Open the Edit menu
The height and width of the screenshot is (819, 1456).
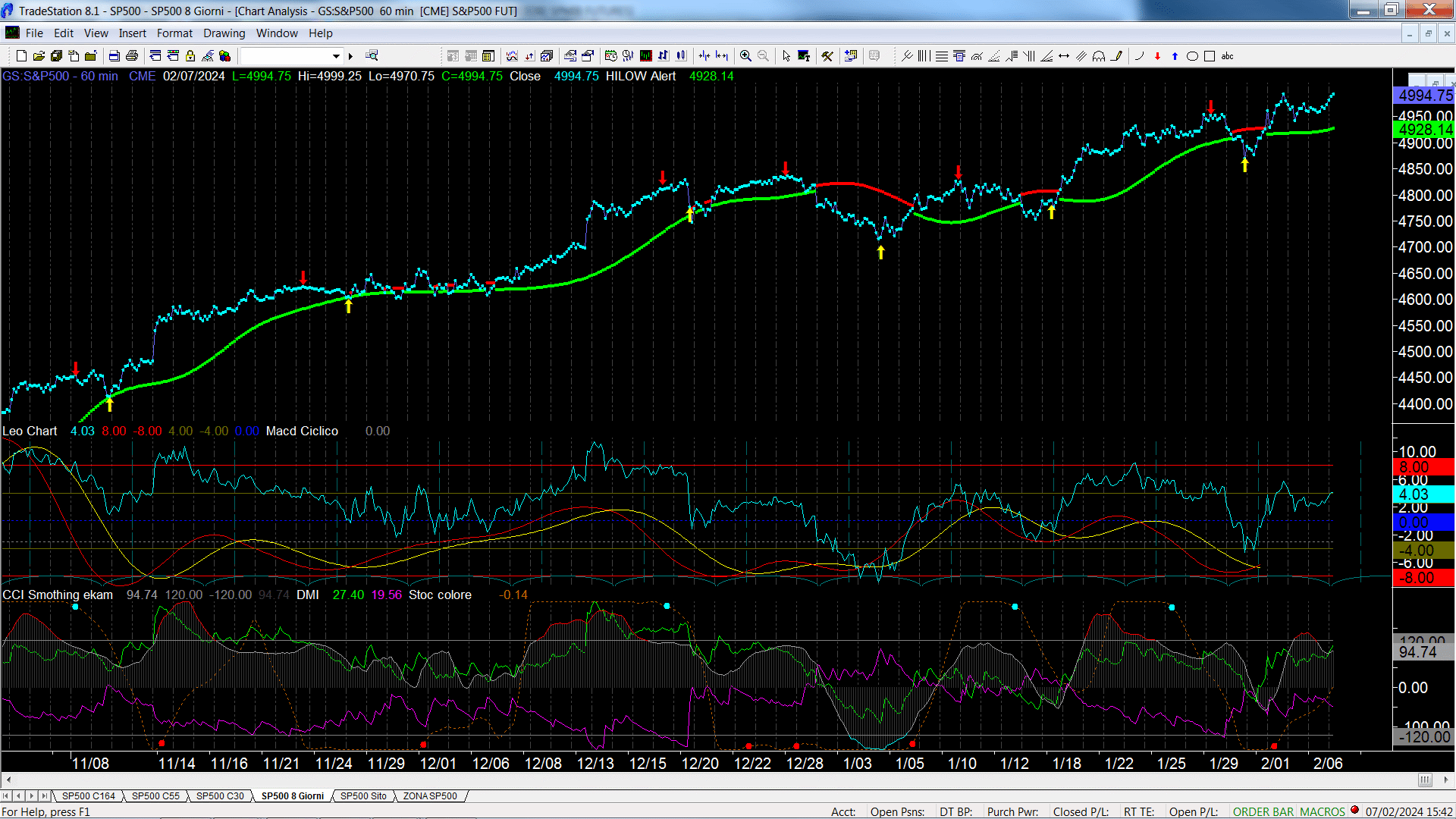64,33
